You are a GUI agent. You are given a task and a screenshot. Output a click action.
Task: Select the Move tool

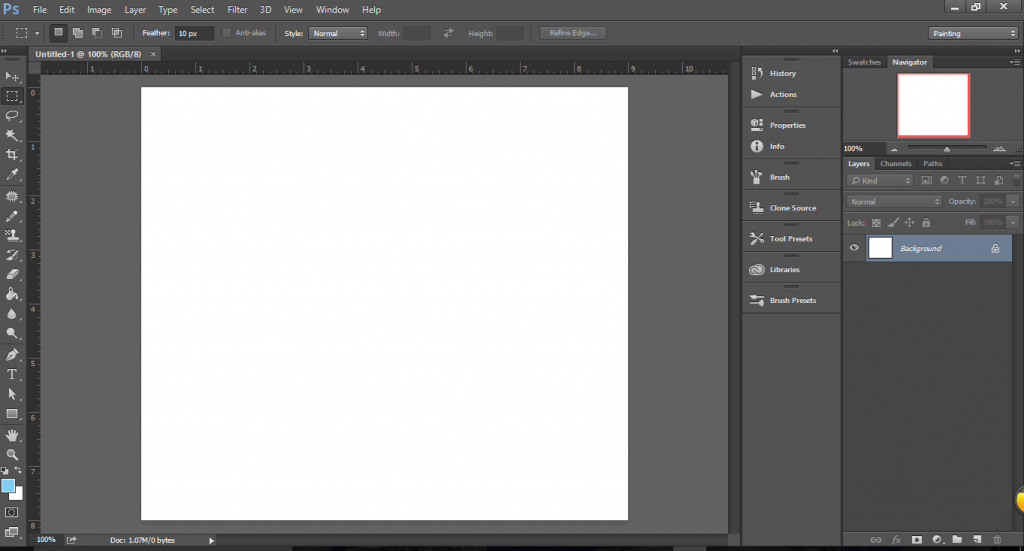12,76
